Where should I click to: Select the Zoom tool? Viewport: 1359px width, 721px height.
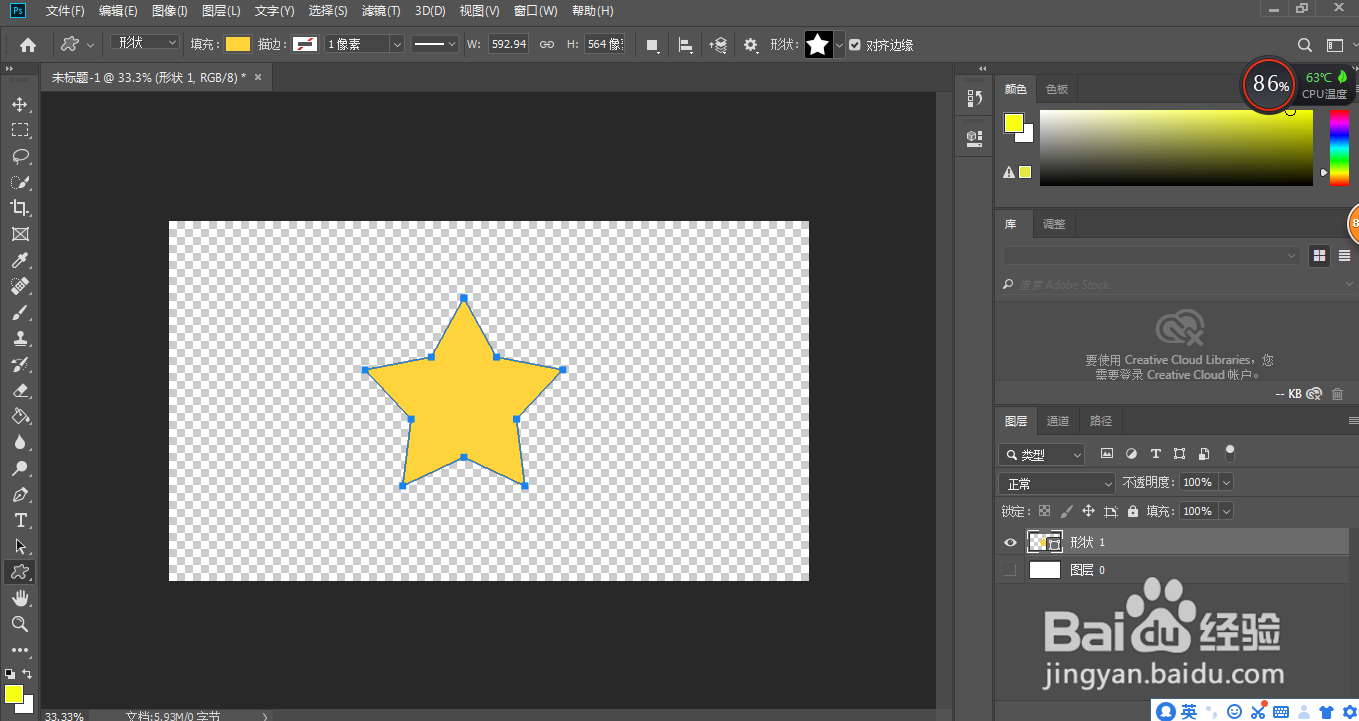pyautogui.click(x=20, y=624)
